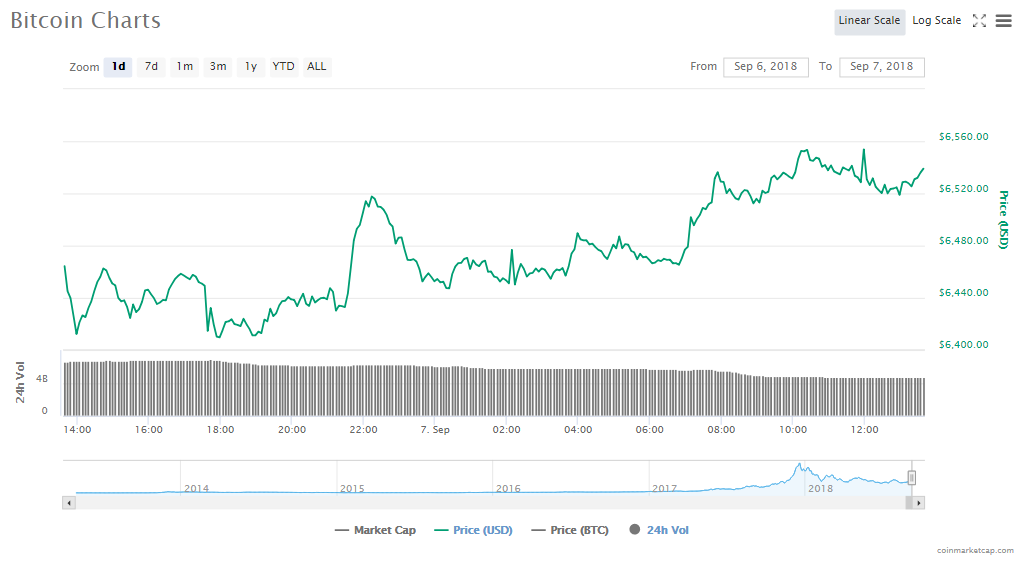This screenshot has height=566, width=1024.
Task: Choose the YTD zoom option
Action: (x=283, y=67)
